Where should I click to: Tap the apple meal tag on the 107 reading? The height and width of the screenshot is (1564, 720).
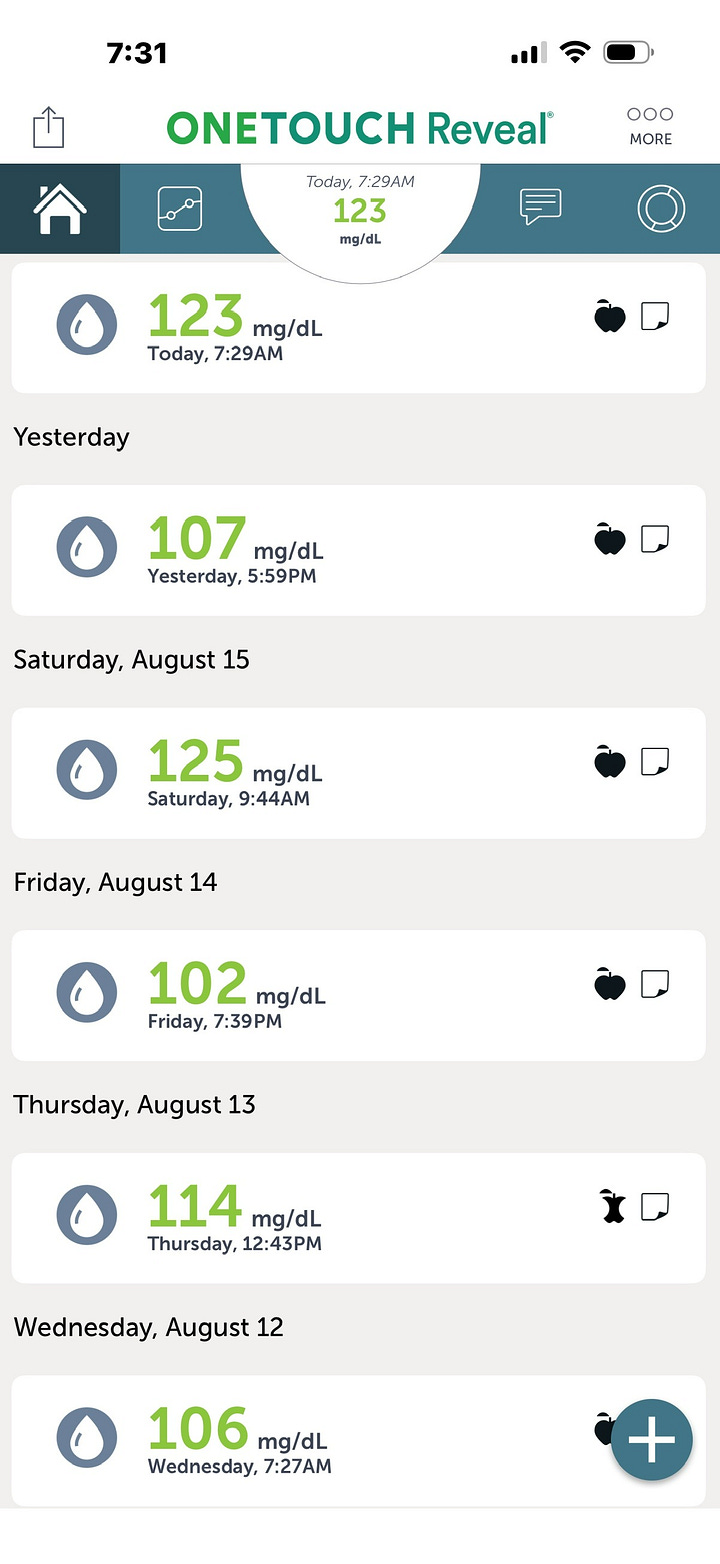[x=610, y=539]
